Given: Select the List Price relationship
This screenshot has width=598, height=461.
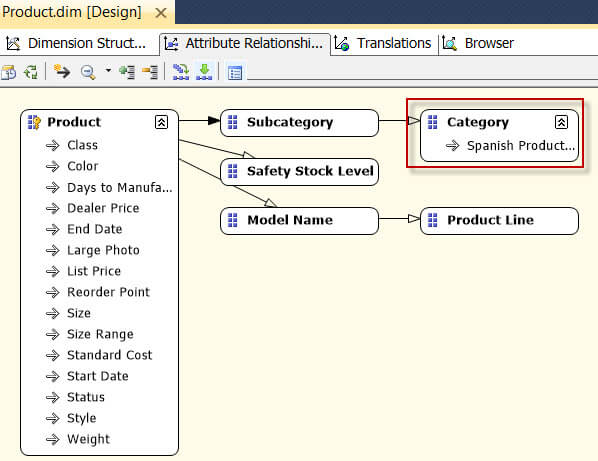Looking at the screenshot, I should click(94, 271).
